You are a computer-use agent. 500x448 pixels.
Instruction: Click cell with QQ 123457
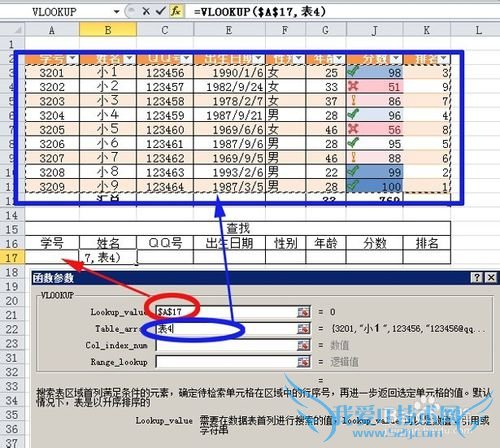pyautogui.click(x=165, y=87)
